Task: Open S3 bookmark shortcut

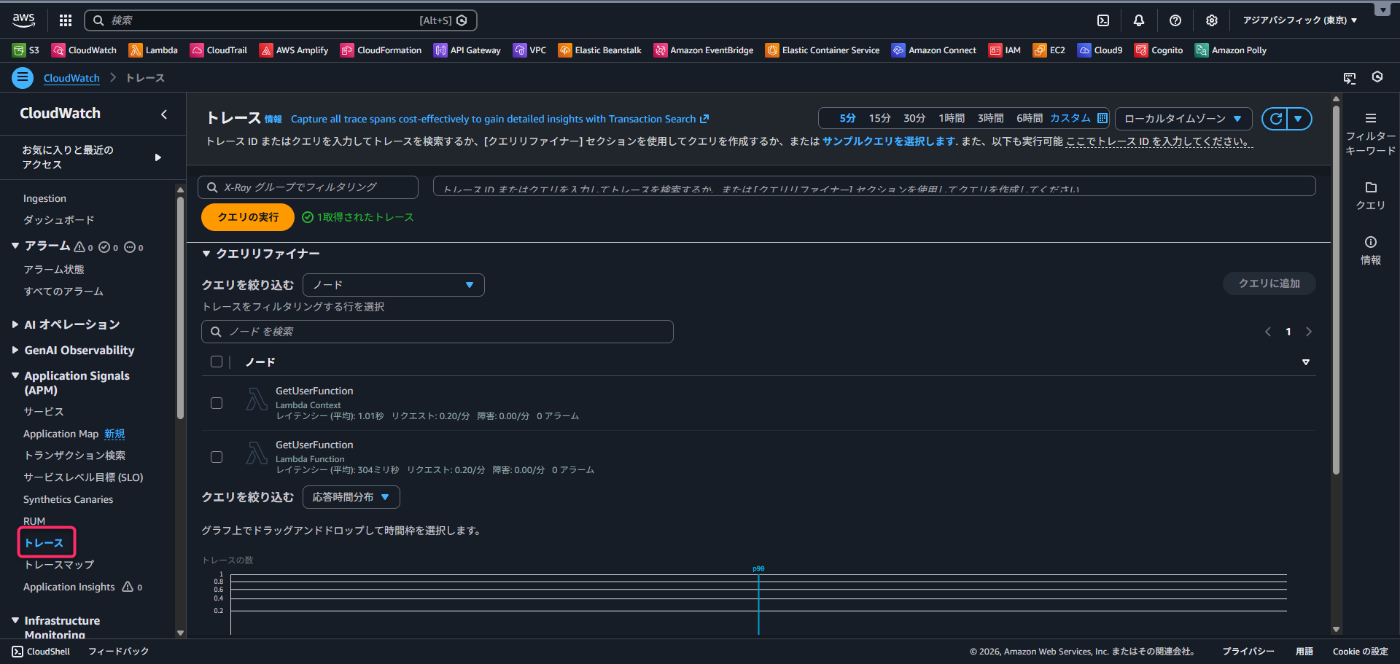Action: [26, 50]
